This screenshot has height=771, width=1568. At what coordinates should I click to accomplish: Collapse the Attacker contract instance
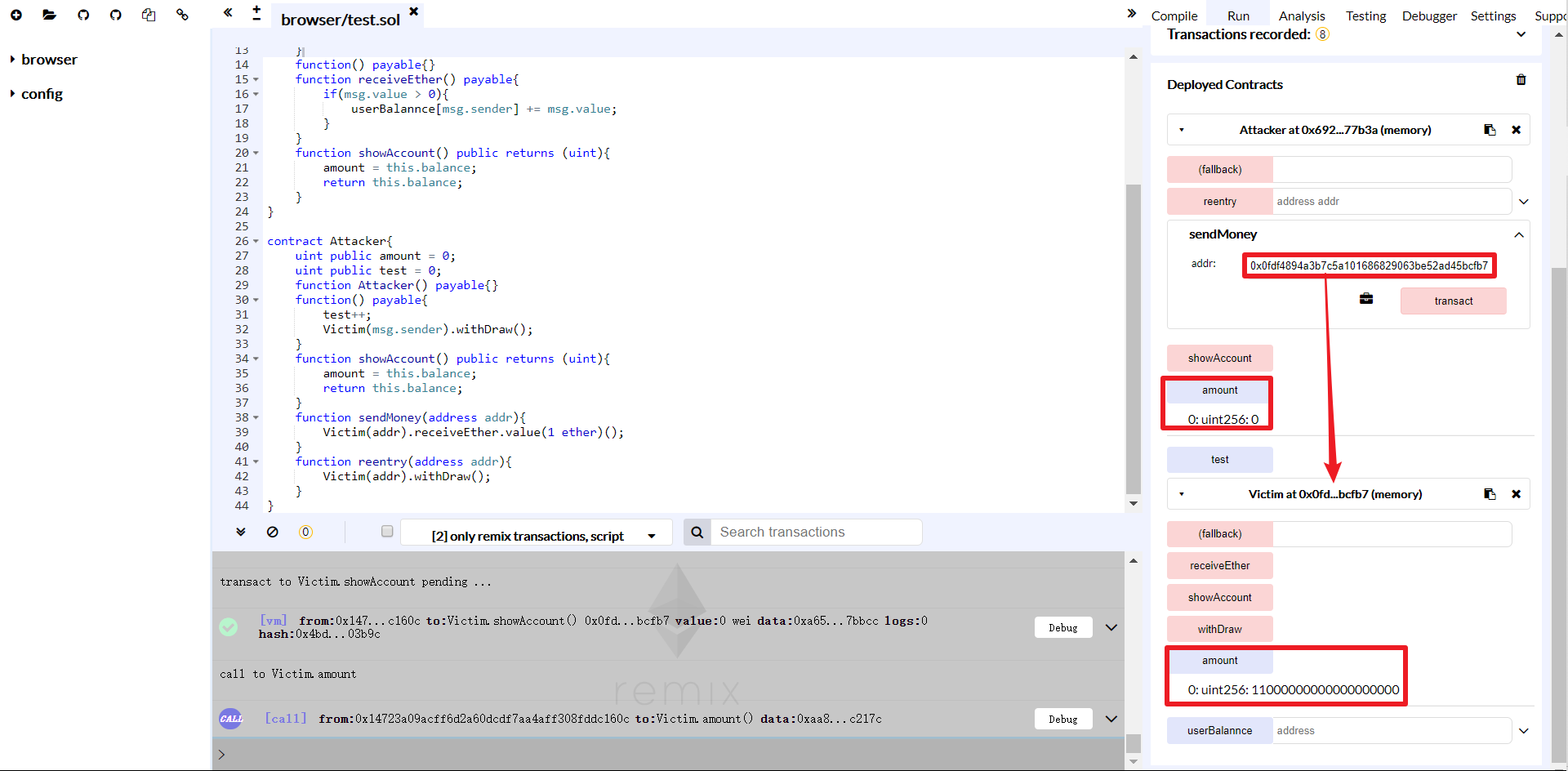click(1182, 130)
